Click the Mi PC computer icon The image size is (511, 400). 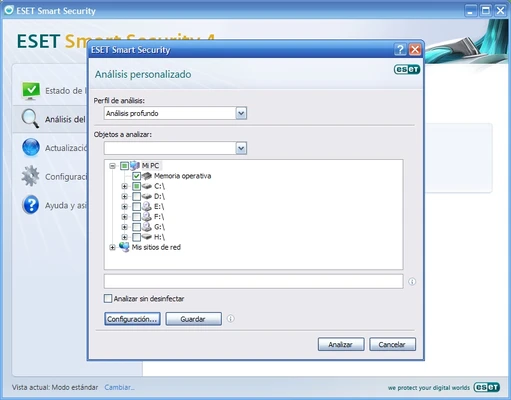pos(135,166)
